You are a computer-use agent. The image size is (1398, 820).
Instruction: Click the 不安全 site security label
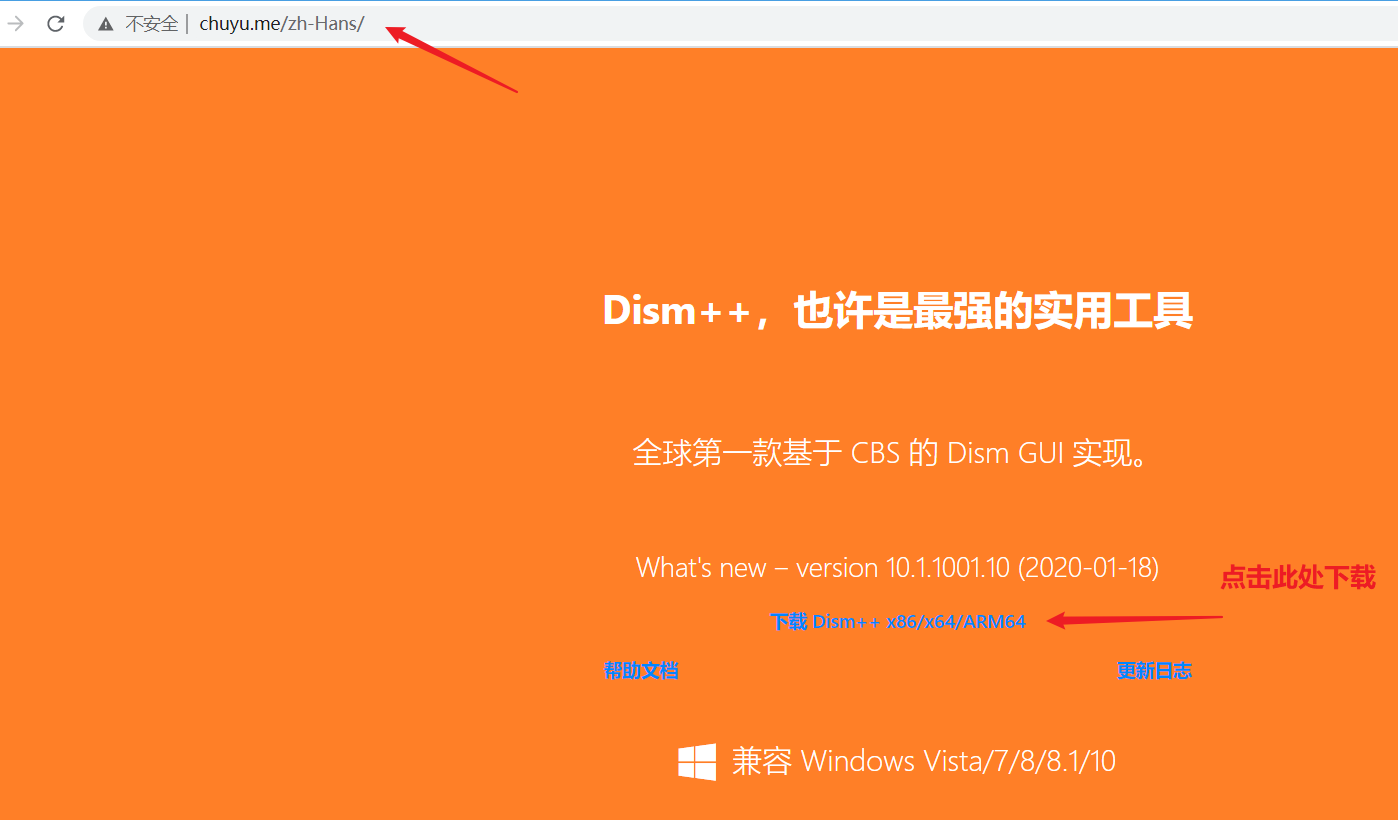click(151, 24)
